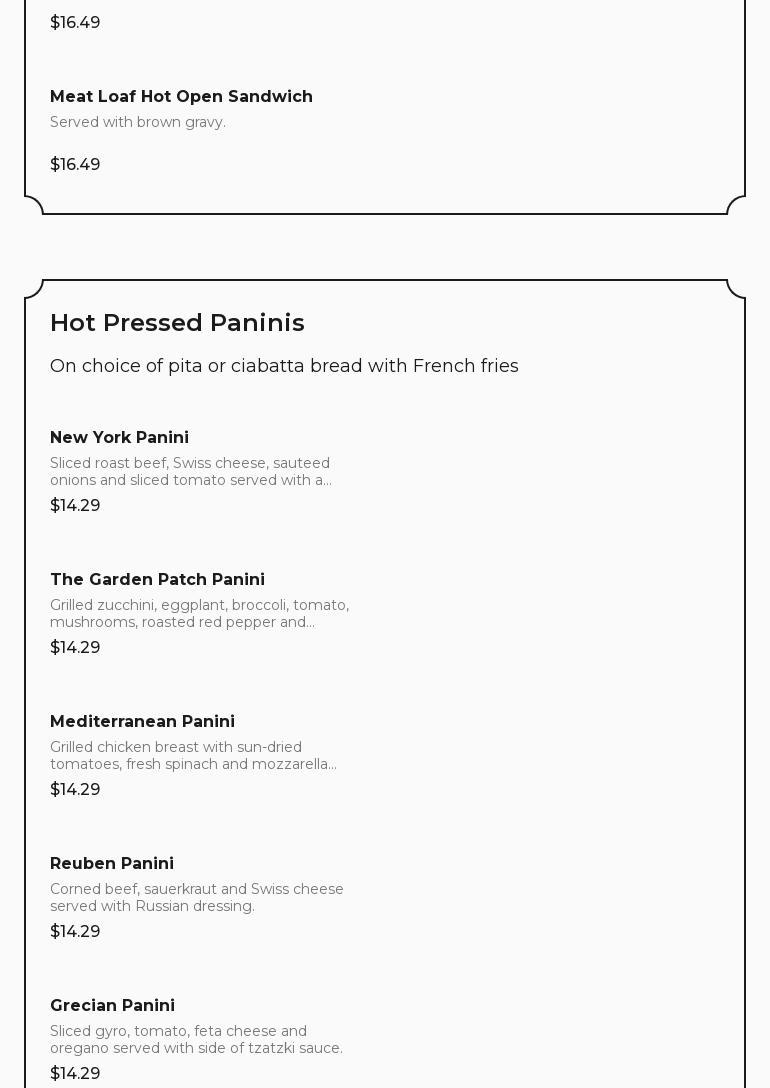The image size is (770, 1088).
Task: Click the 'Served with brown gravy' description
Action: pyautogui.click(x=138, y=122)
